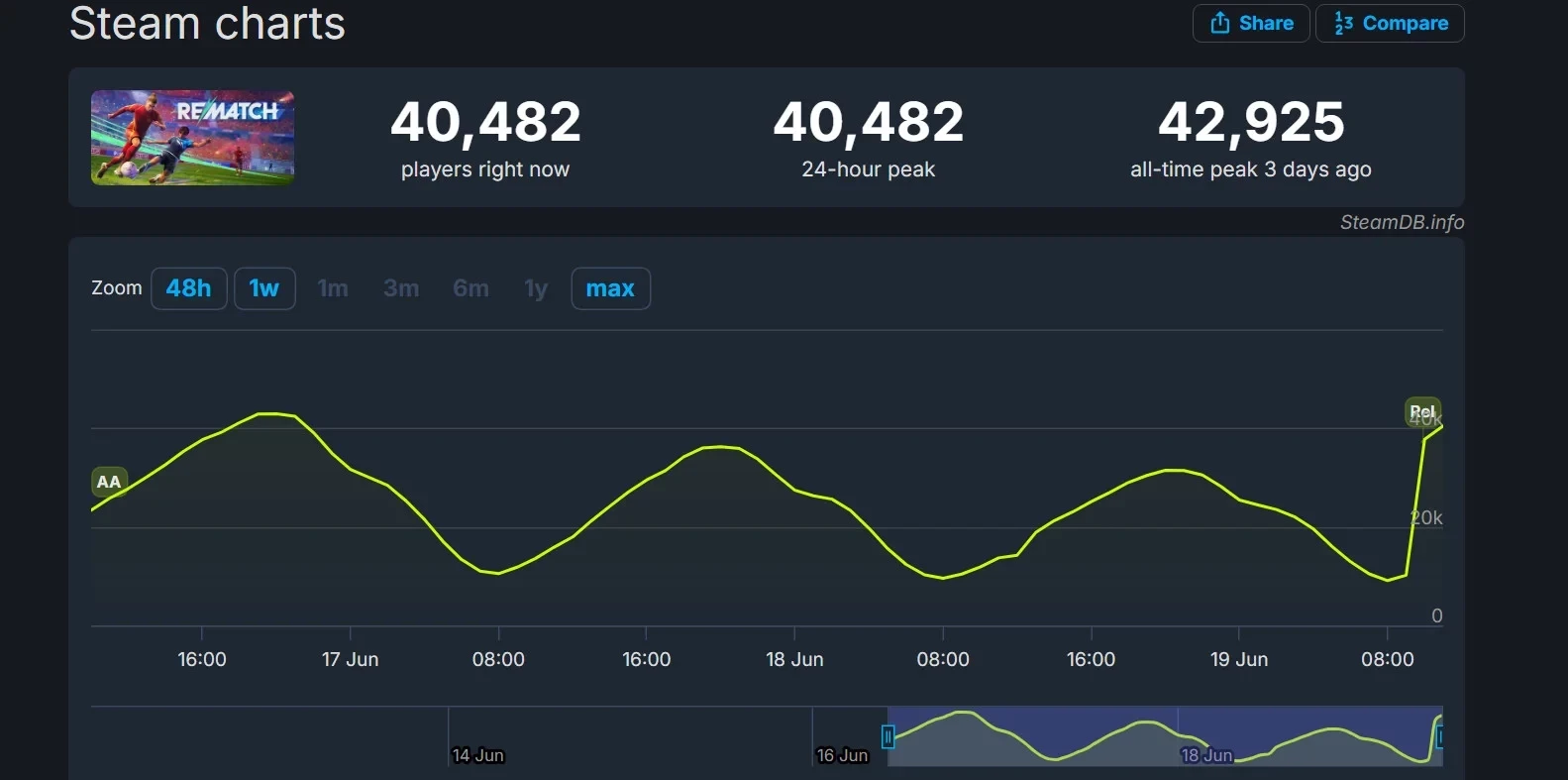Click the SteamDB.info chart credit

pyautogui.click(x=1402, y=222)
